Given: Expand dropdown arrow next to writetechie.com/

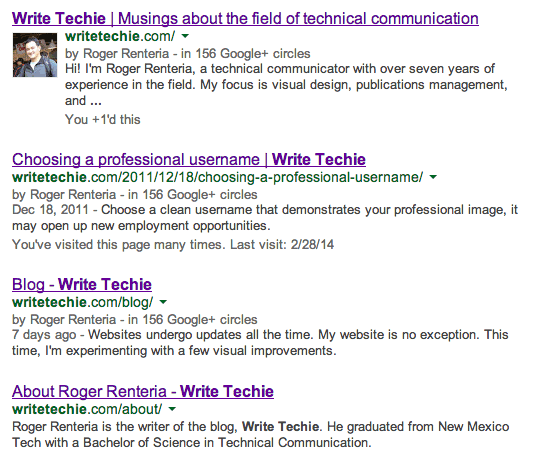Looking at the screenshot, I should point(185,36).
